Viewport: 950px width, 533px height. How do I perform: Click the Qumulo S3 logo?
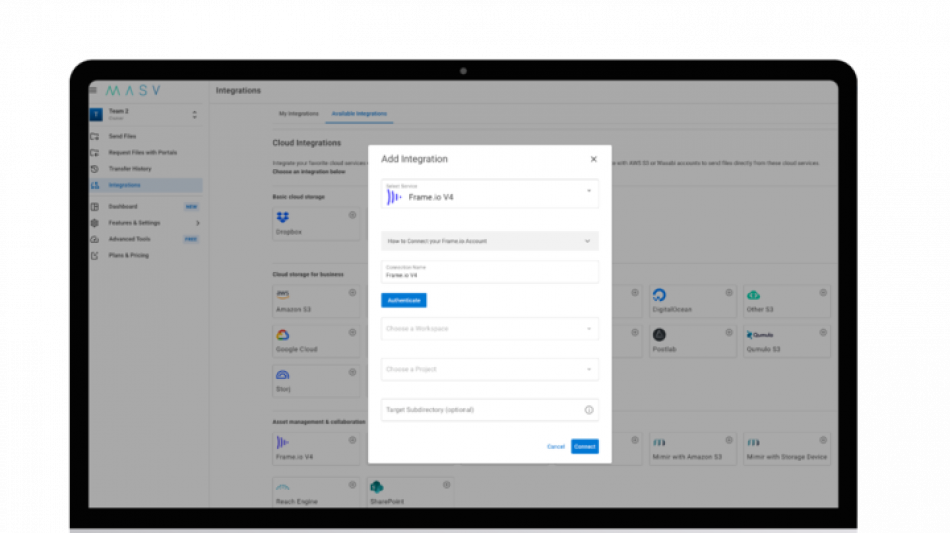[760, 335]
